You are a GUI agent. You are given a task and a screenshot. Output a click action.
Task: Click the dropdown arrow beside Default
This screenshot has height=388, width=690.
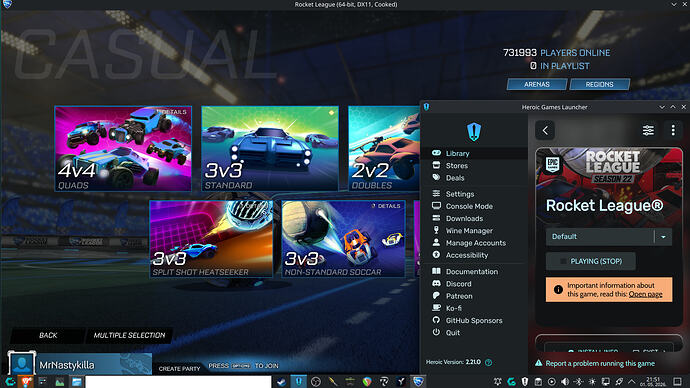663,237
